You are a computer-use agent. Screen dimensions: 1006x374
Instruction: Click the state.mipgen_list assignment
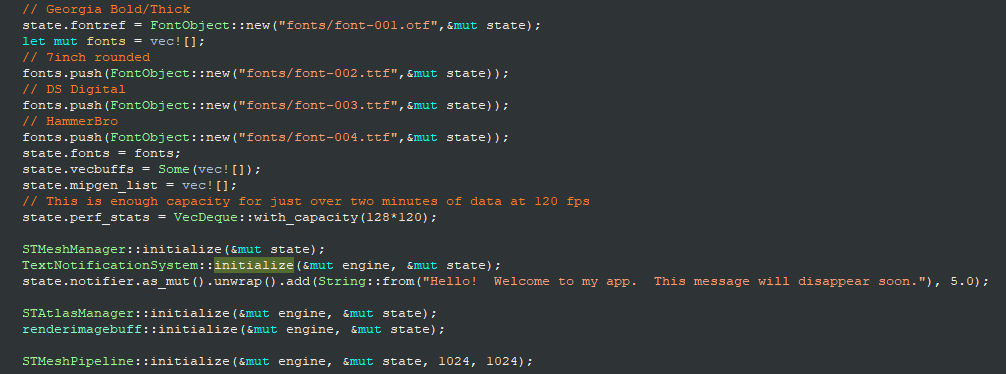(130, 186)
